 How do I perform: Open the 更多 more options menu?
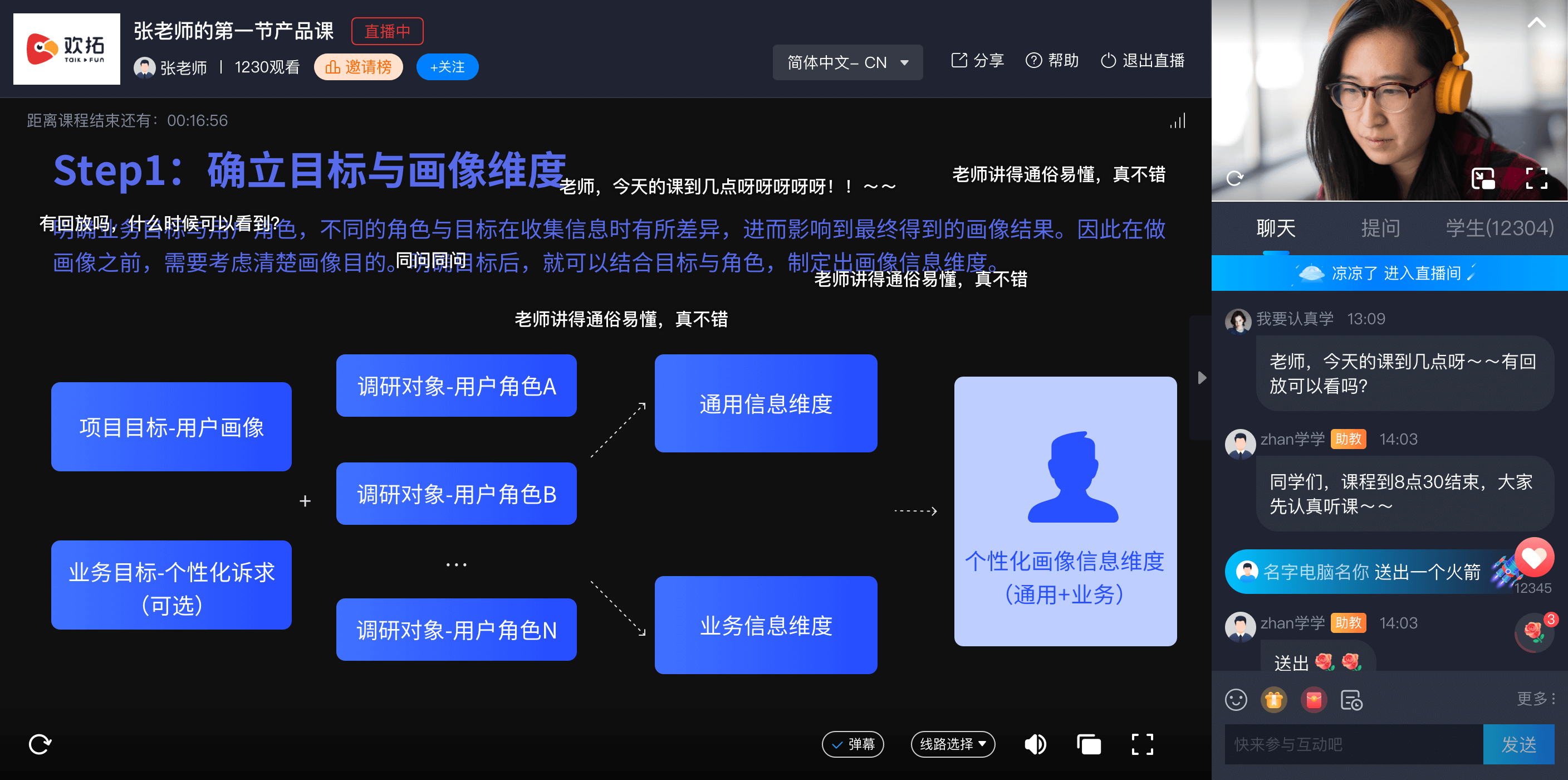pyautogui.click(x=1535, y=699)
